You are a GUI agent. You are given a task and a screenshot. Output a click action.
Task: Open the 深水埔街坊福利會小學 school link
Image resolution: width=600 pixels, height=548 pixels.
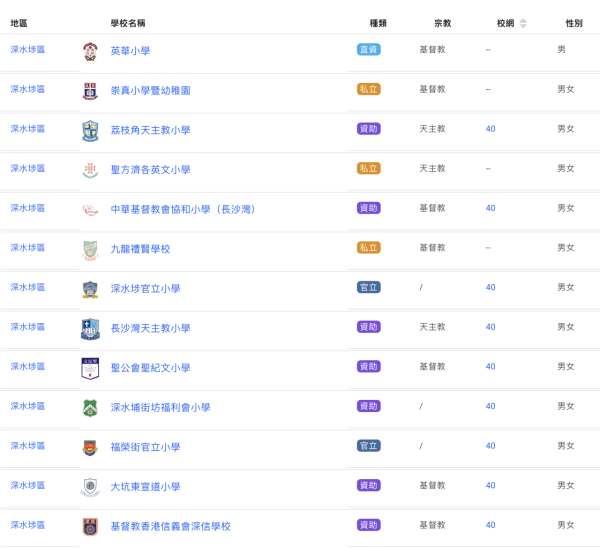160,408
